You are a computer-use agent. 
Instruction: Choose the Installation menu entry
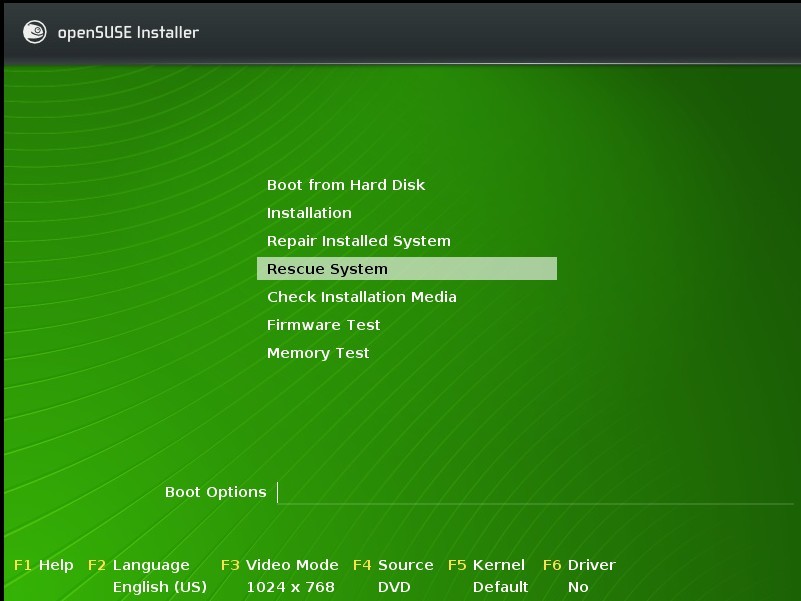pos(309,213)
